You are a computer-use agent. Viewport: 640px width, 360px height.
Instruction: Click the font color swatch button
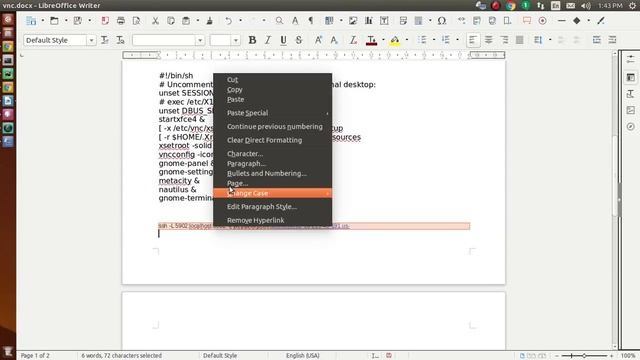click(371, 40)
